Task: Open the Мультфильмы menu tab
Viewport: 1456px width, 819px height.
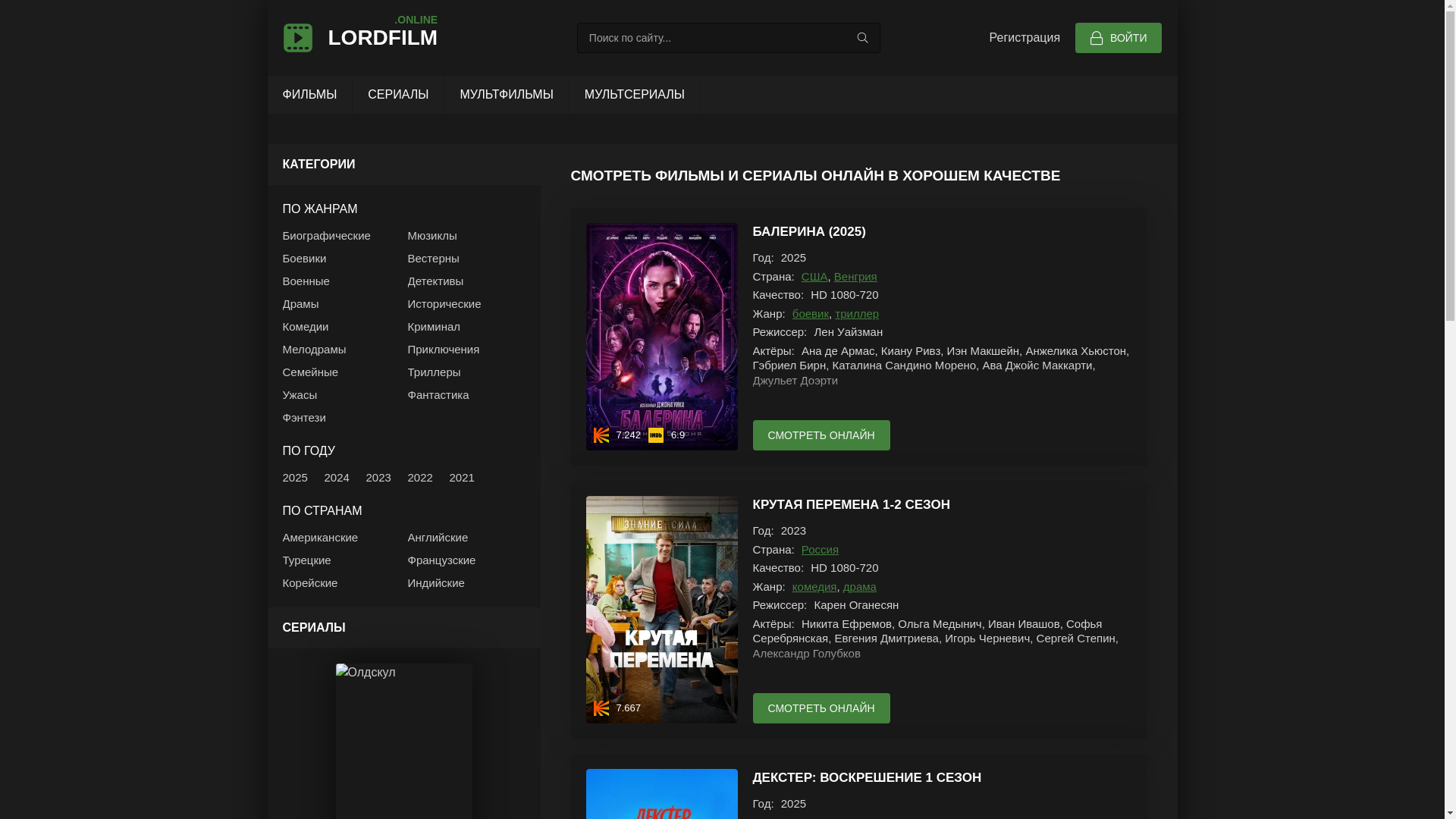Action: (x=507, y=95)
